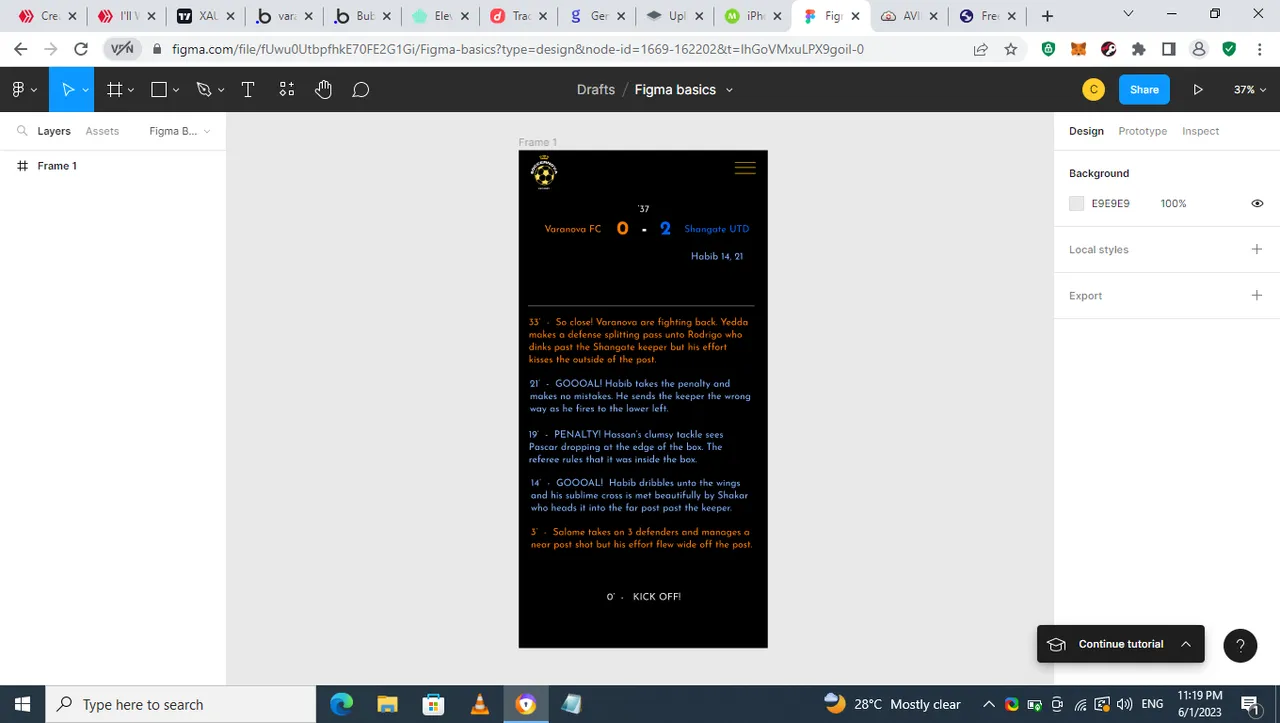1280x723 pixels.
Task: Click the Drafts breadcrumb link
Action: click(596, 89)
